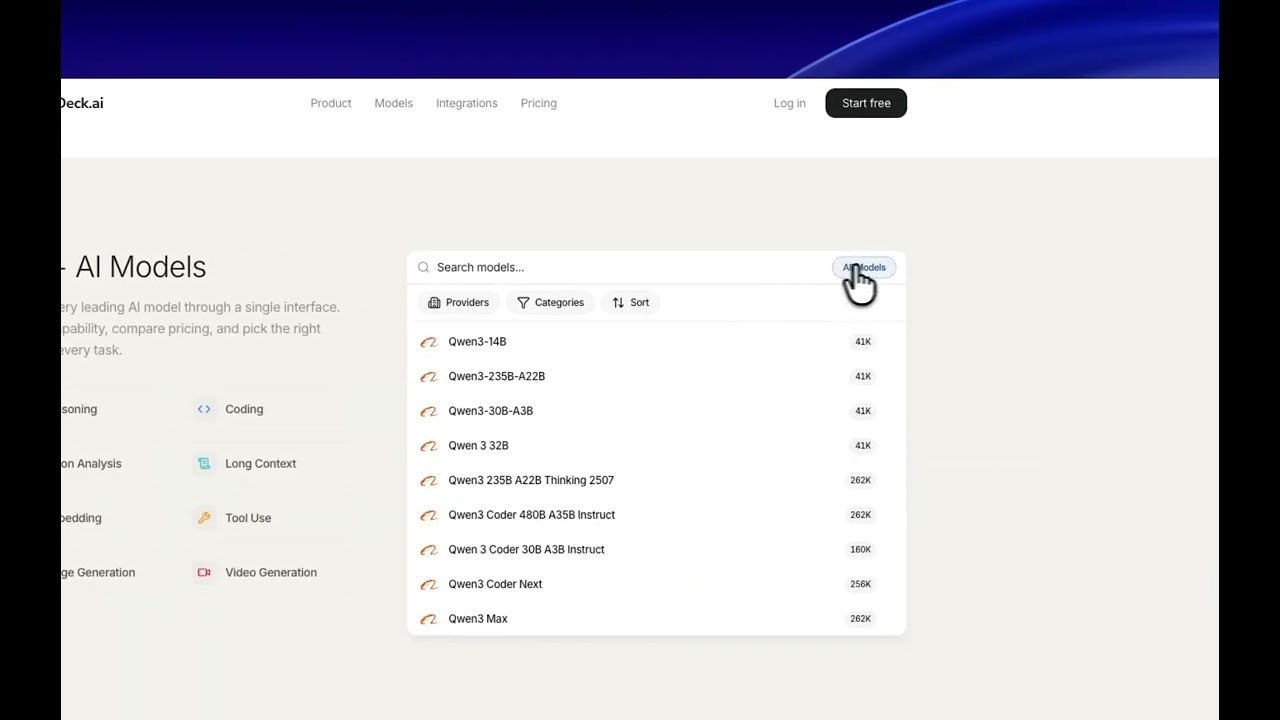Click the Long Context scroll icon

[204, 463]
